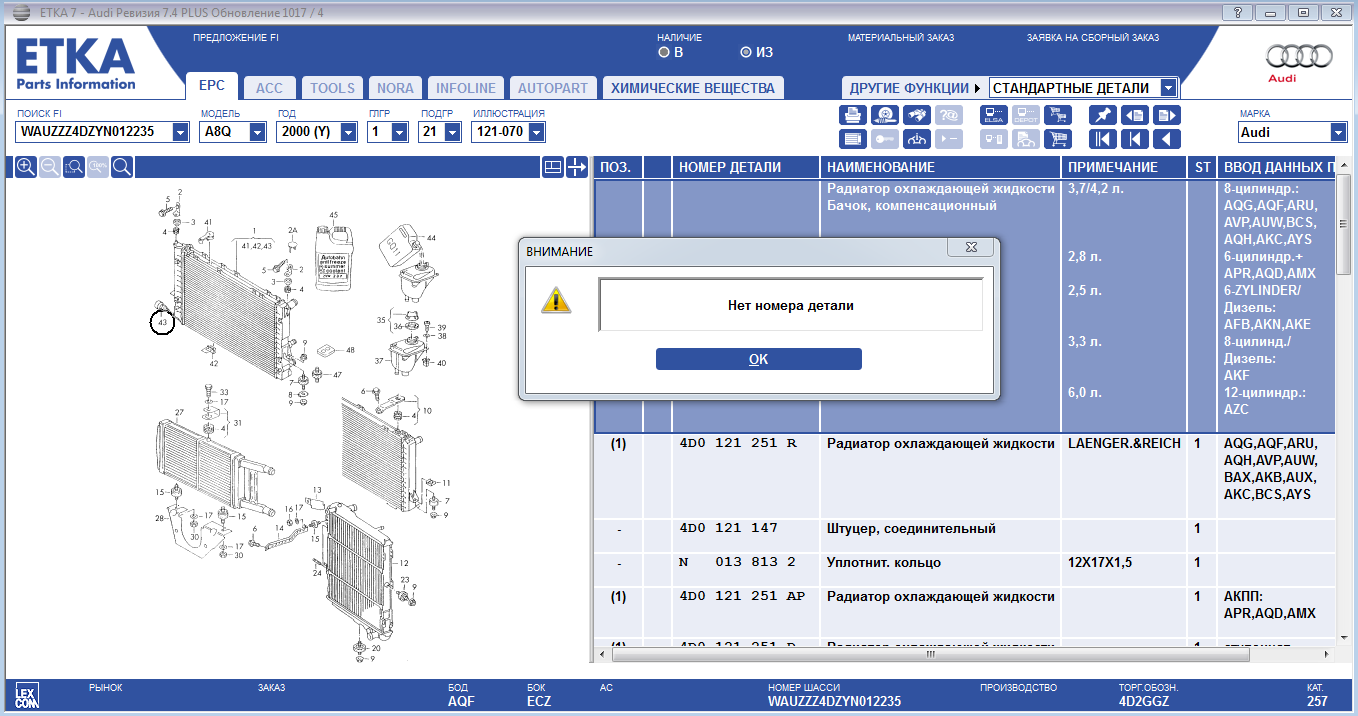Launch the ELSA link icon

pos(994,115)
